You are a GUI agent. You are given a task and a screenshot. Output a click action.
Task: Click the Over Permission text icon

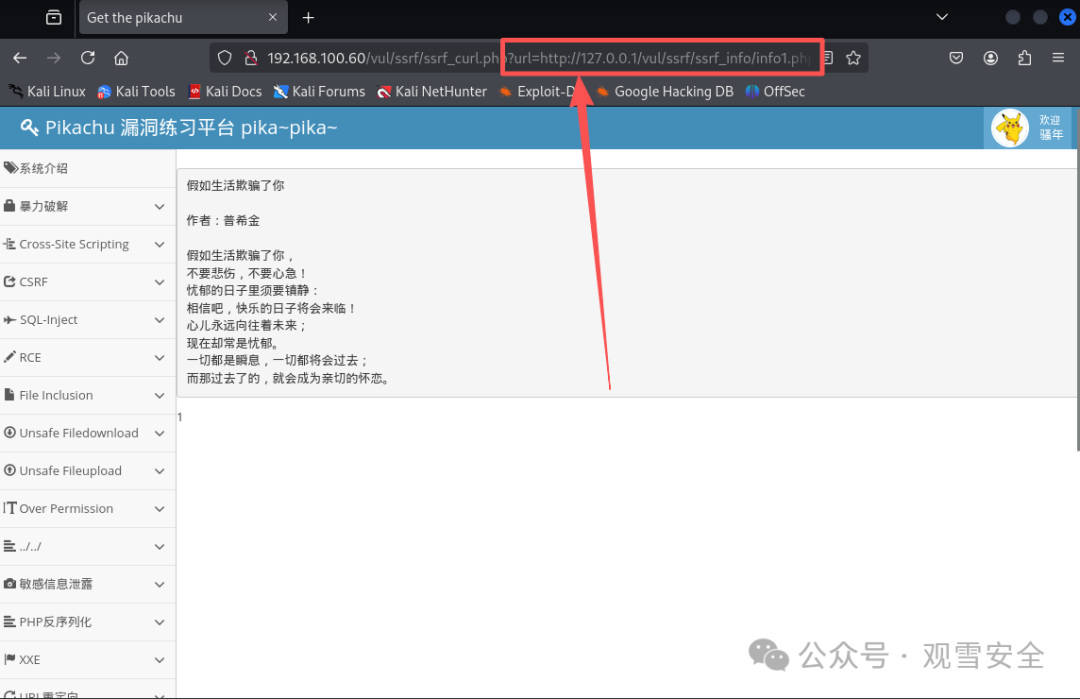[x=10, y=508]
